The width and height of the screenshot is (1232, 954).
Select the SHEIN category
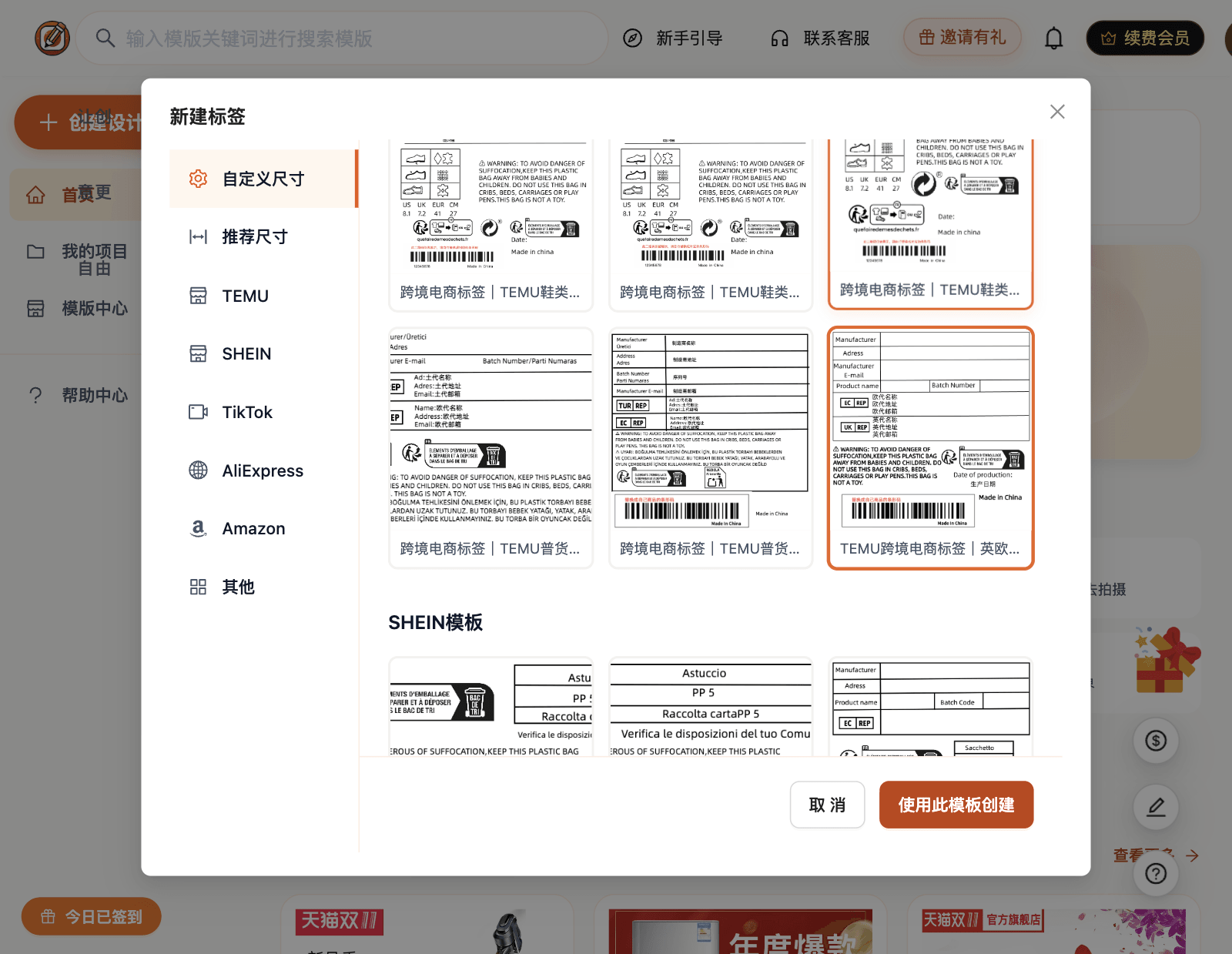pos(263,354)
